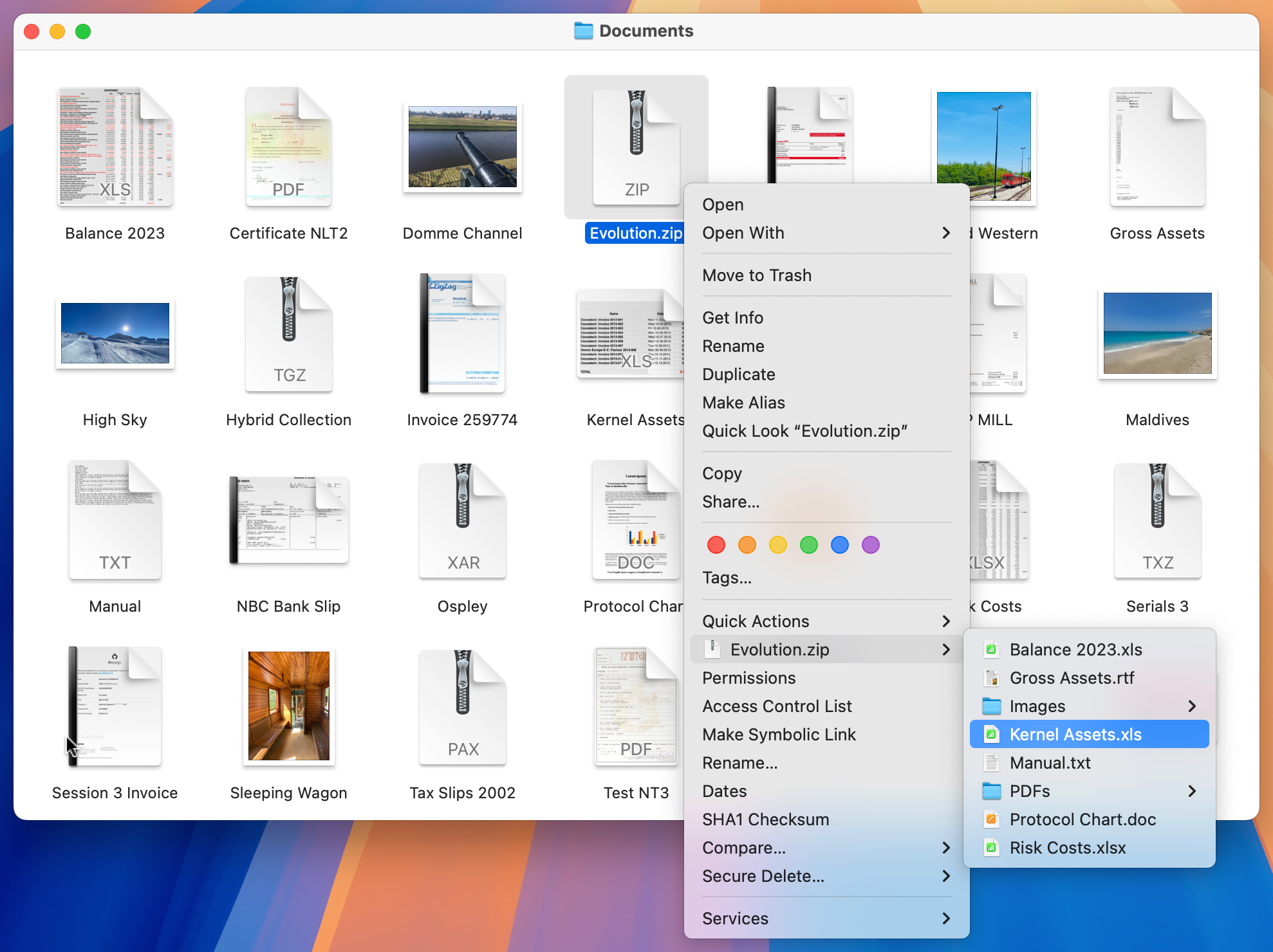The height and width of the screenshot is (952, 1273).
Task: Expand the Services submenu
Action: 827,919
